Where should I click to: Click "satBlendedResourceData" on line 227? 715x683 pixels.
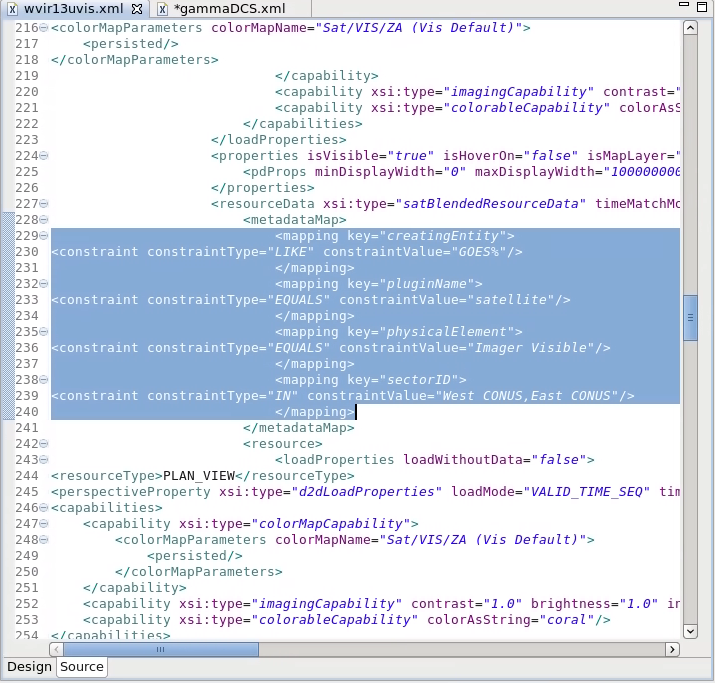[x=491, y=203]
